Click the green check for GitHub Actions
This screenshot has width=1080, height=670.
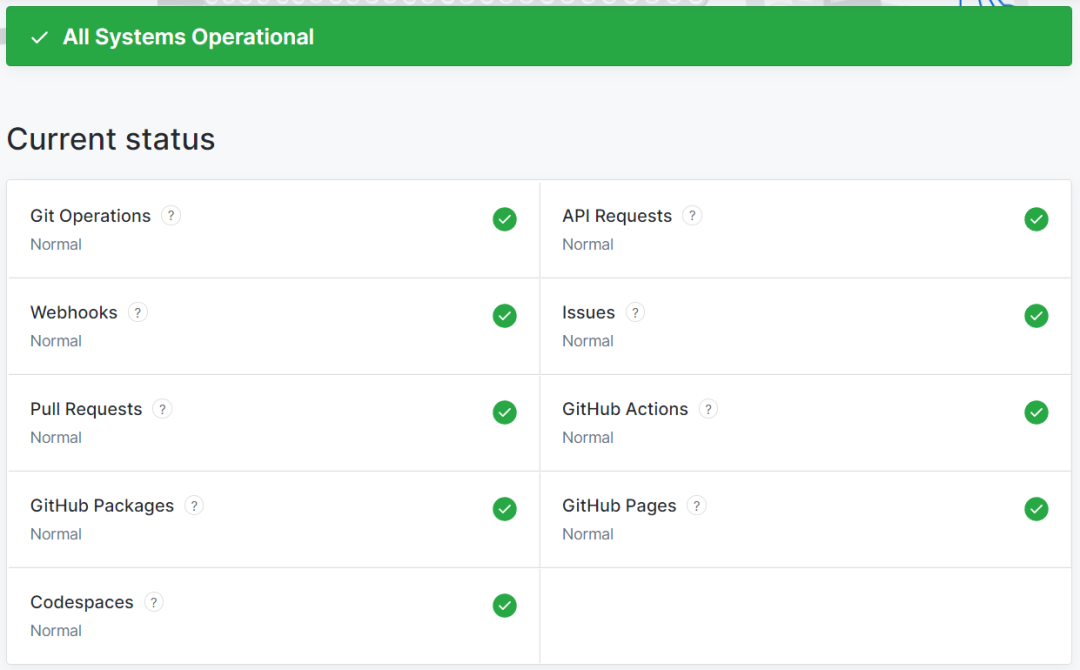click(1036, 412)
